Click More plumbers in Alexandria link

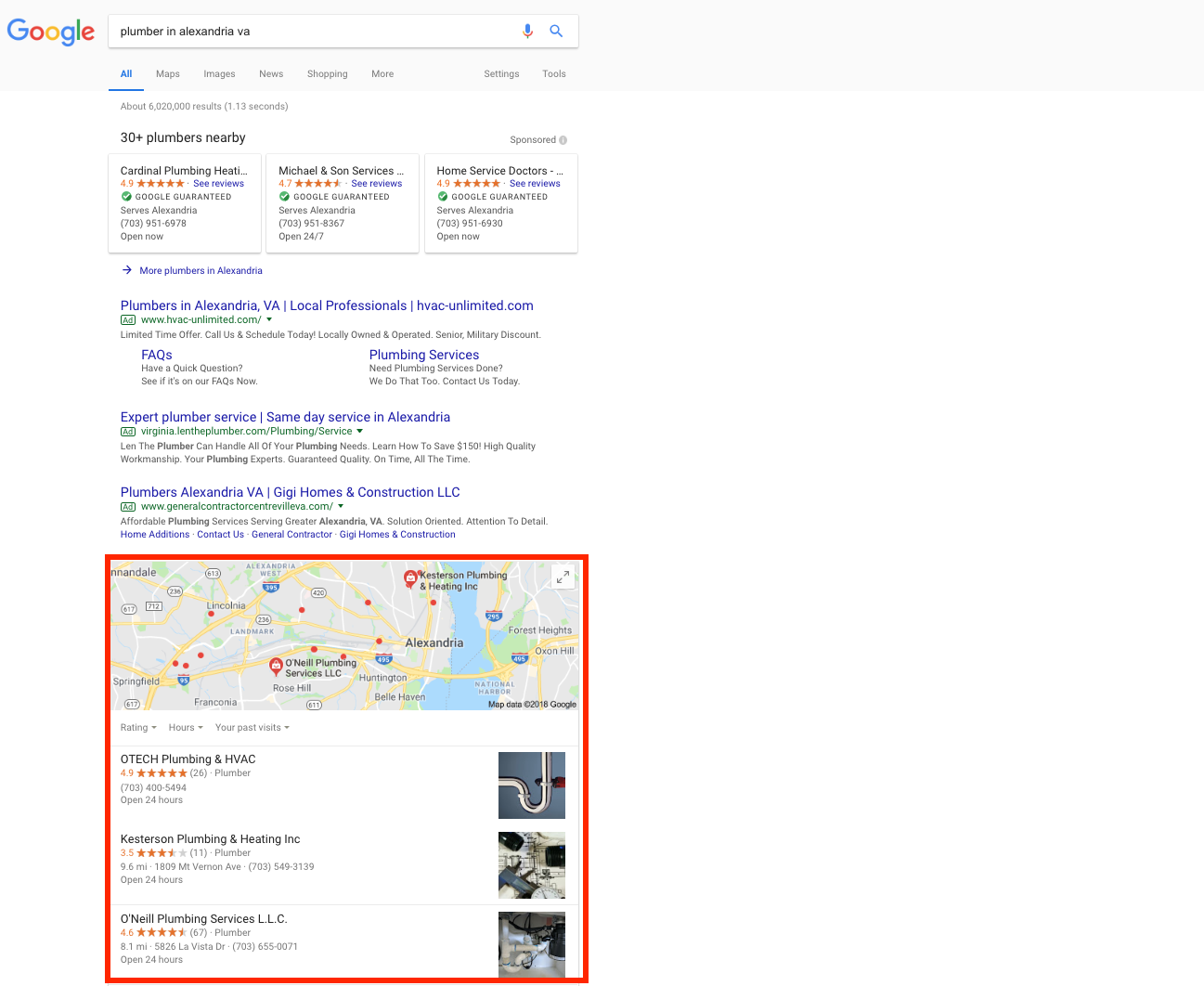[201, 271]
